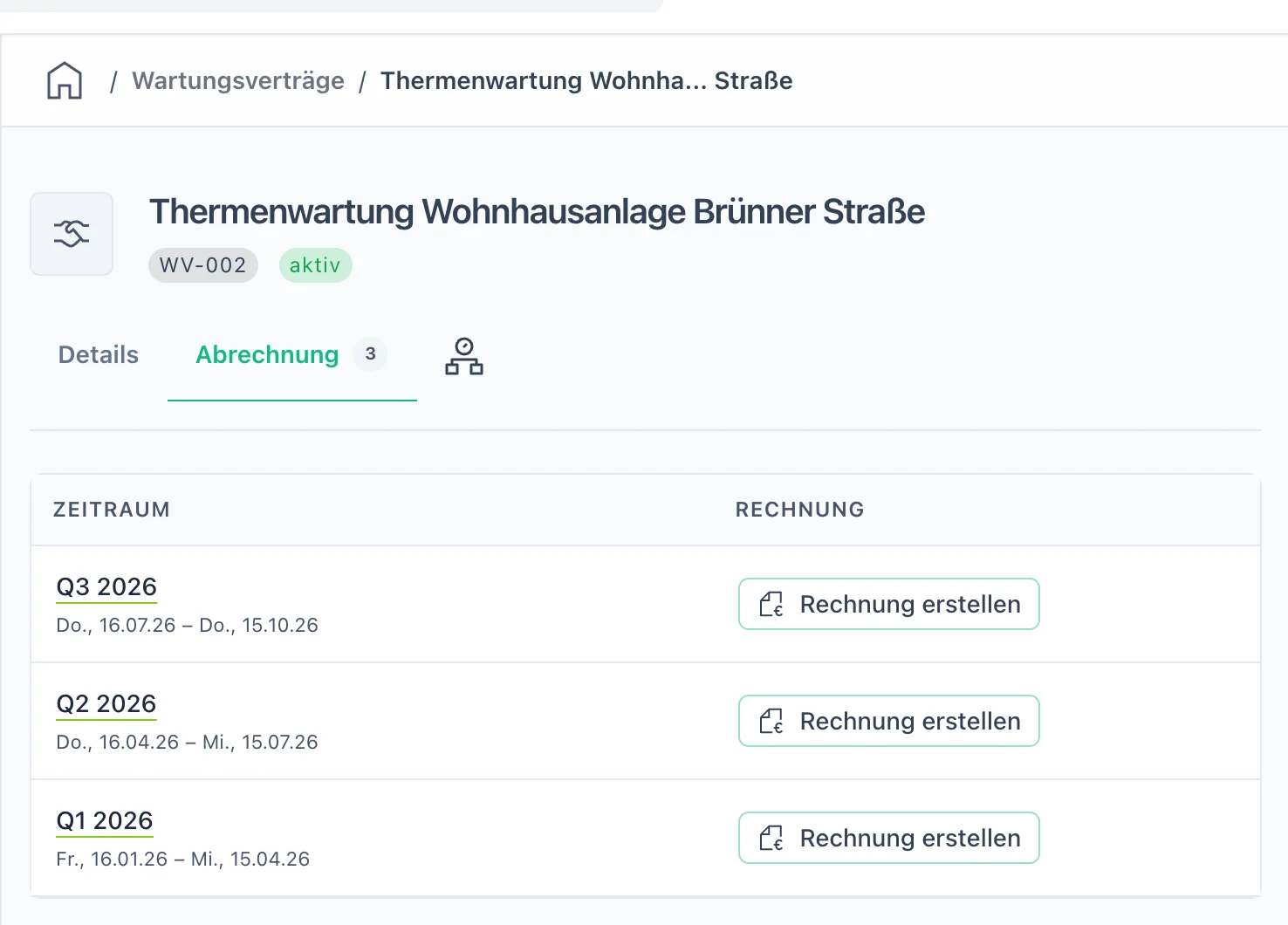
Task: Click invoice euro icon in Q2 2026 row
Action: (x=771, y=721)
